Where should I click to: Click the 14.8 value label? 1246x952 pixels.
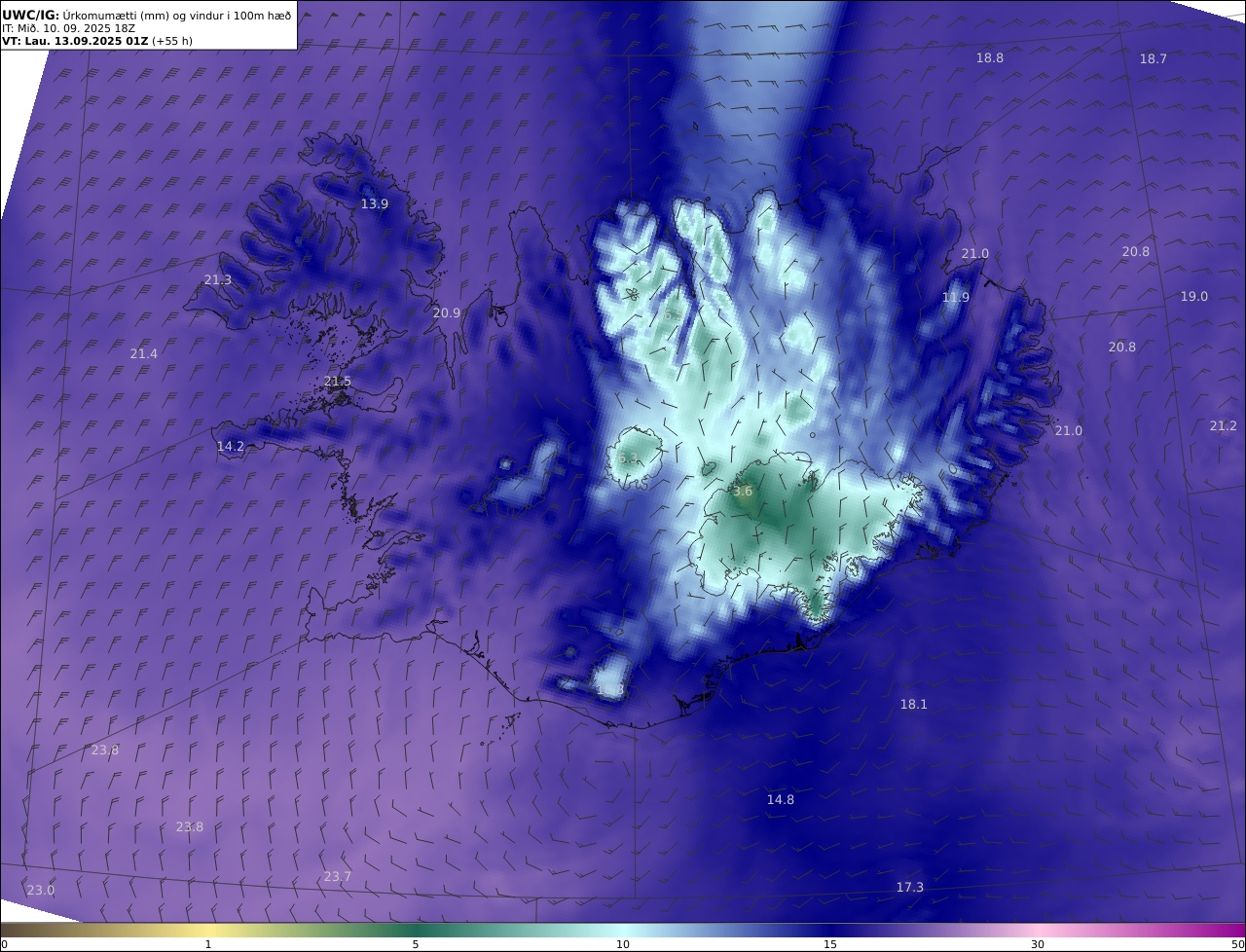pos(781,799)
